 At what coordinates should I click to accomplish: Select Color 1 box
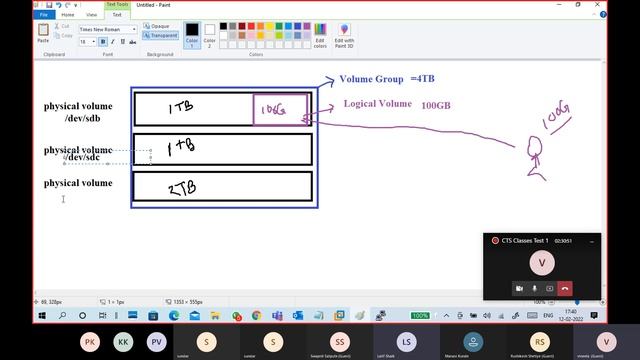tap(192, 35)
